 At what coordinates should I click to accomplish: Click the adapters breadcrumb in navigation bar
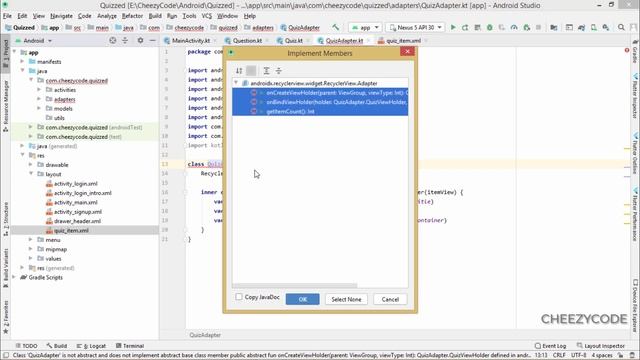259,28
